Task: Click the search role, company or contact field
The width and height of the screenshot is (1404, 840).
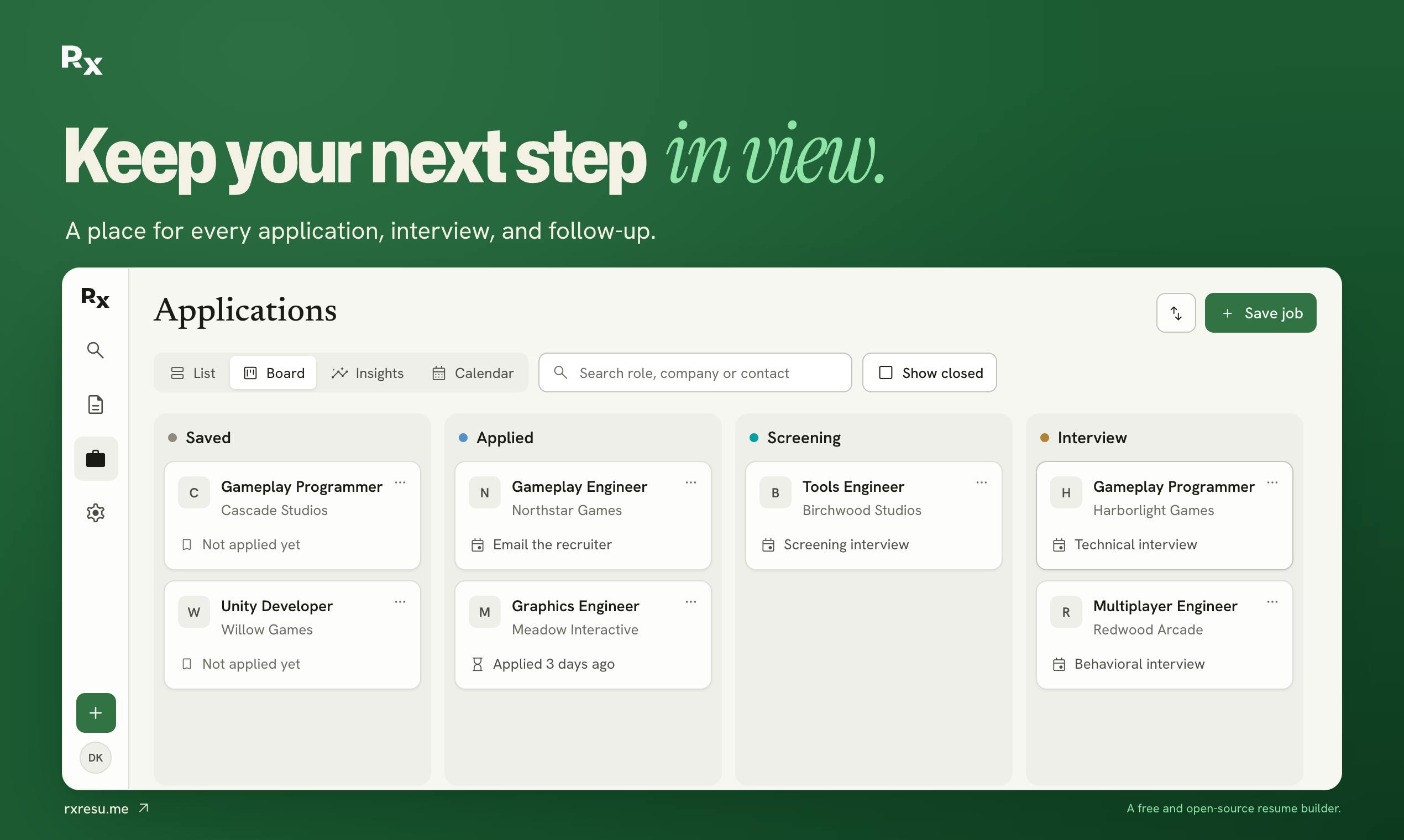Action: [x=695, y=372]
